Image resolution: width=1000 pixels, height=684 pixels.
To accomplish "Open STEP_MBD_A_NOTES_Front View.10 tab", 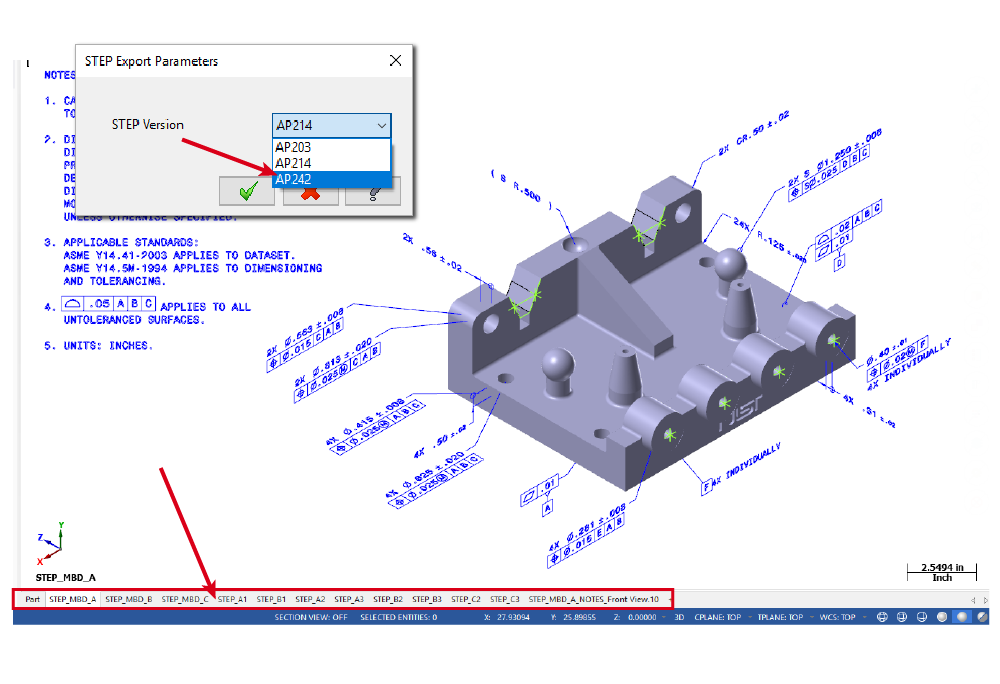I will tap(594, 599).
